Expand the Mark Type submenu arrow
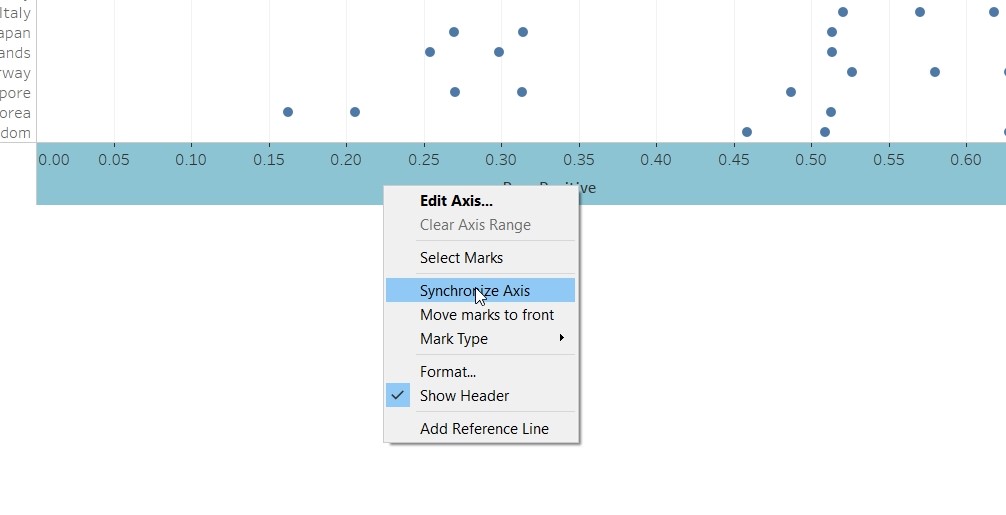1006x515 pixels. pyautogui.click(x=562, y=339)
